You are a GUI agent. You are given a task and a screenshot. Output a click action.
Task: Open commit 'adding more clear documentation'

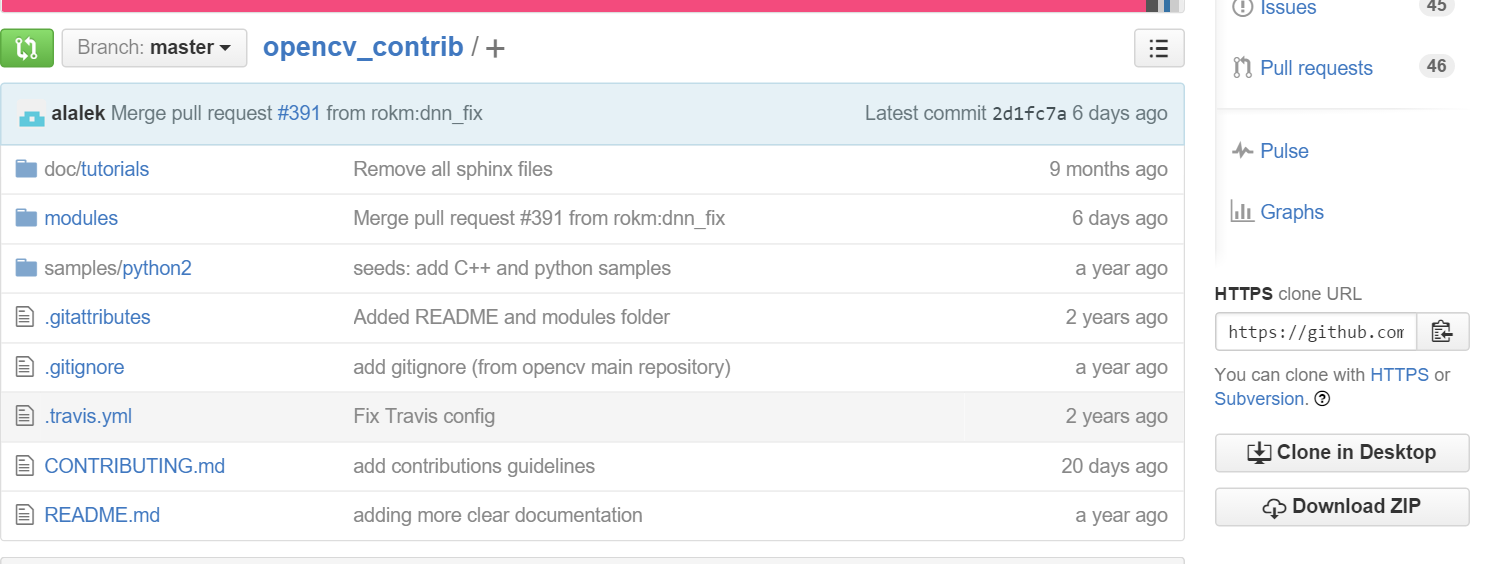[x=498, y=515]
